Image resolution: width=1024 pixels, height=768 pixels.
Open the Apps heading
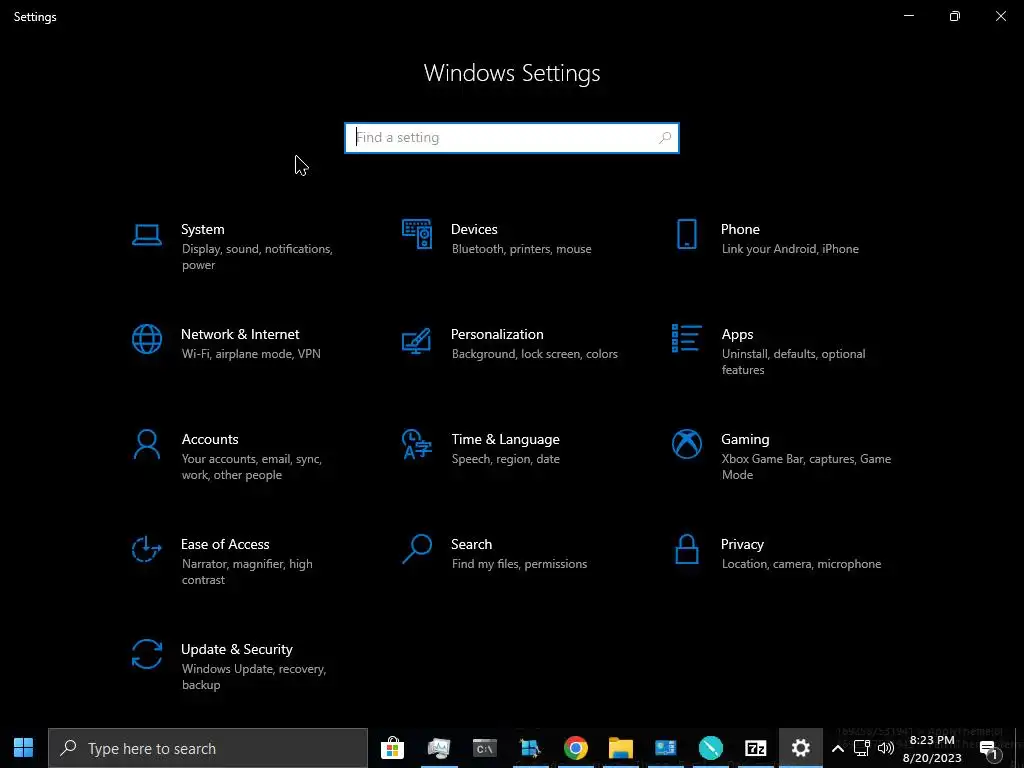coord(737,334)
